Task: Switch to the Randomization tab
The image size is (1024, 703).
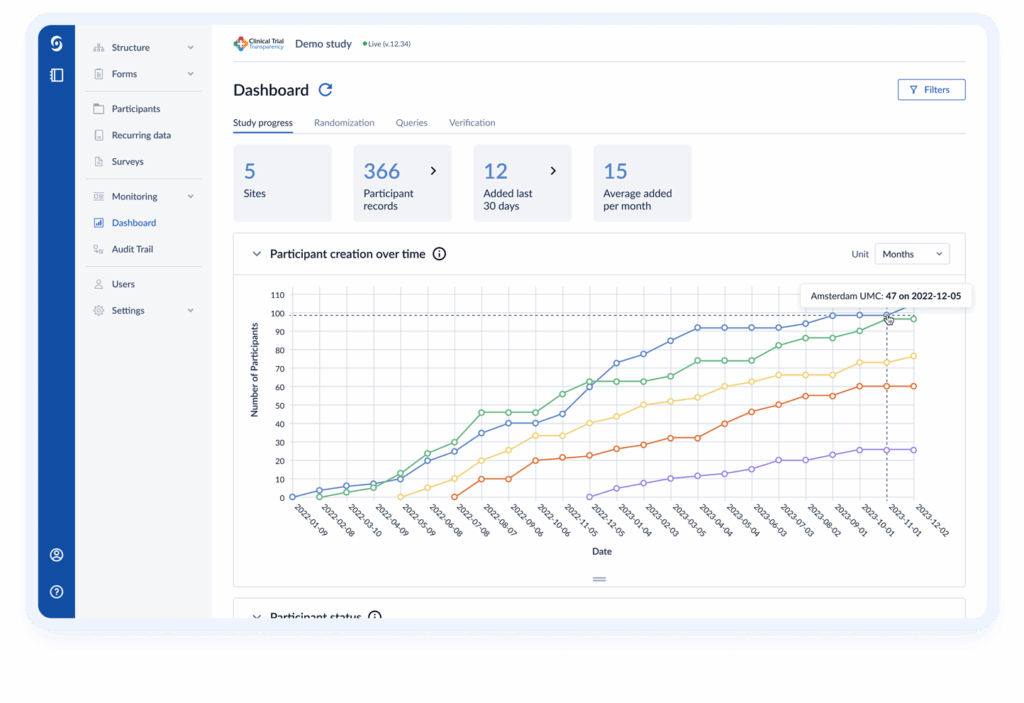Action: pos(344,123)
